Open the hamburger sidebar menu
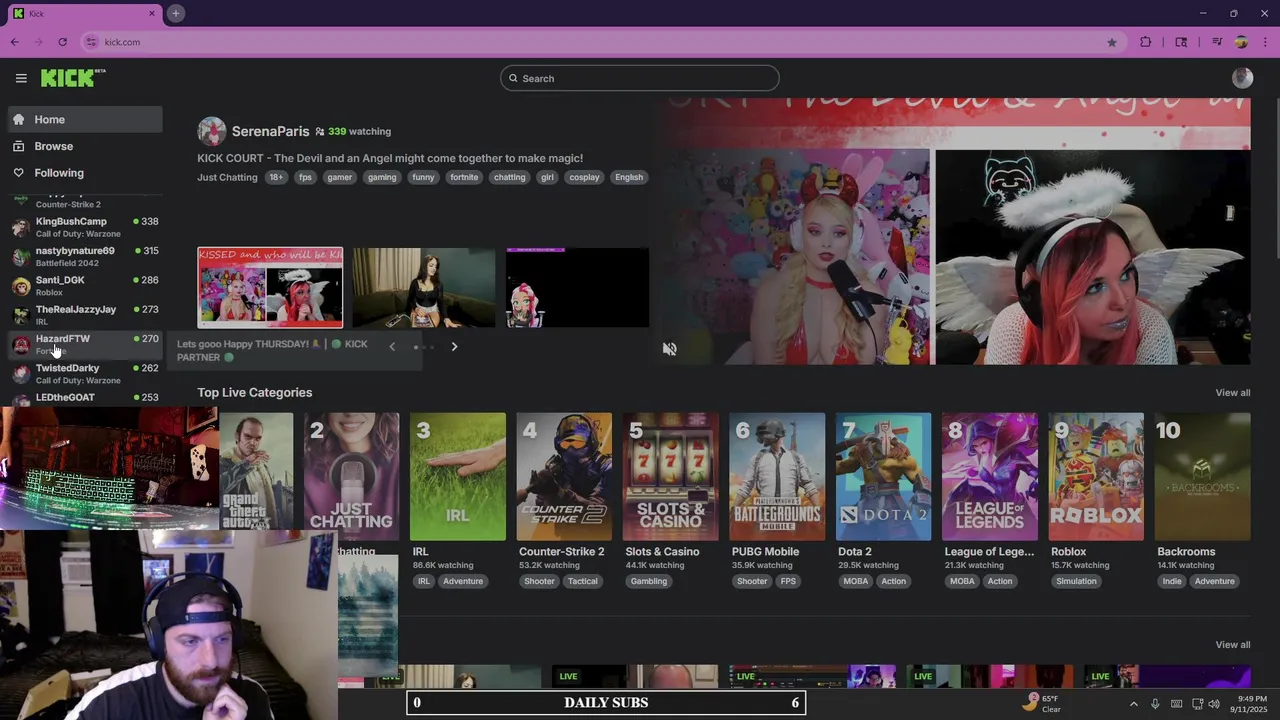 (21, 78)
